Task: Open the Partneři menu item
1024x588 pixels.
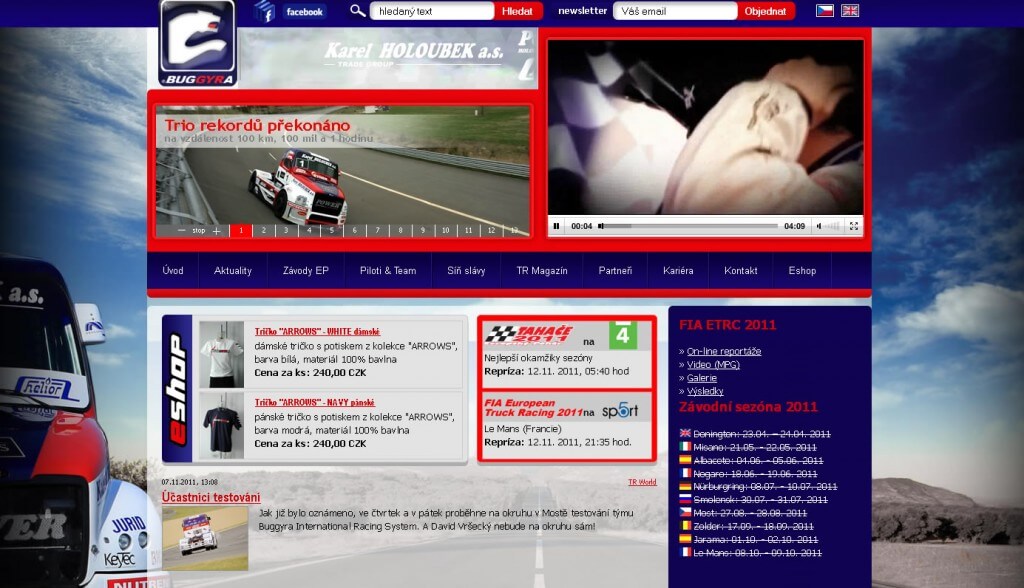Action: pyautogui.click(x=615, y=270)
